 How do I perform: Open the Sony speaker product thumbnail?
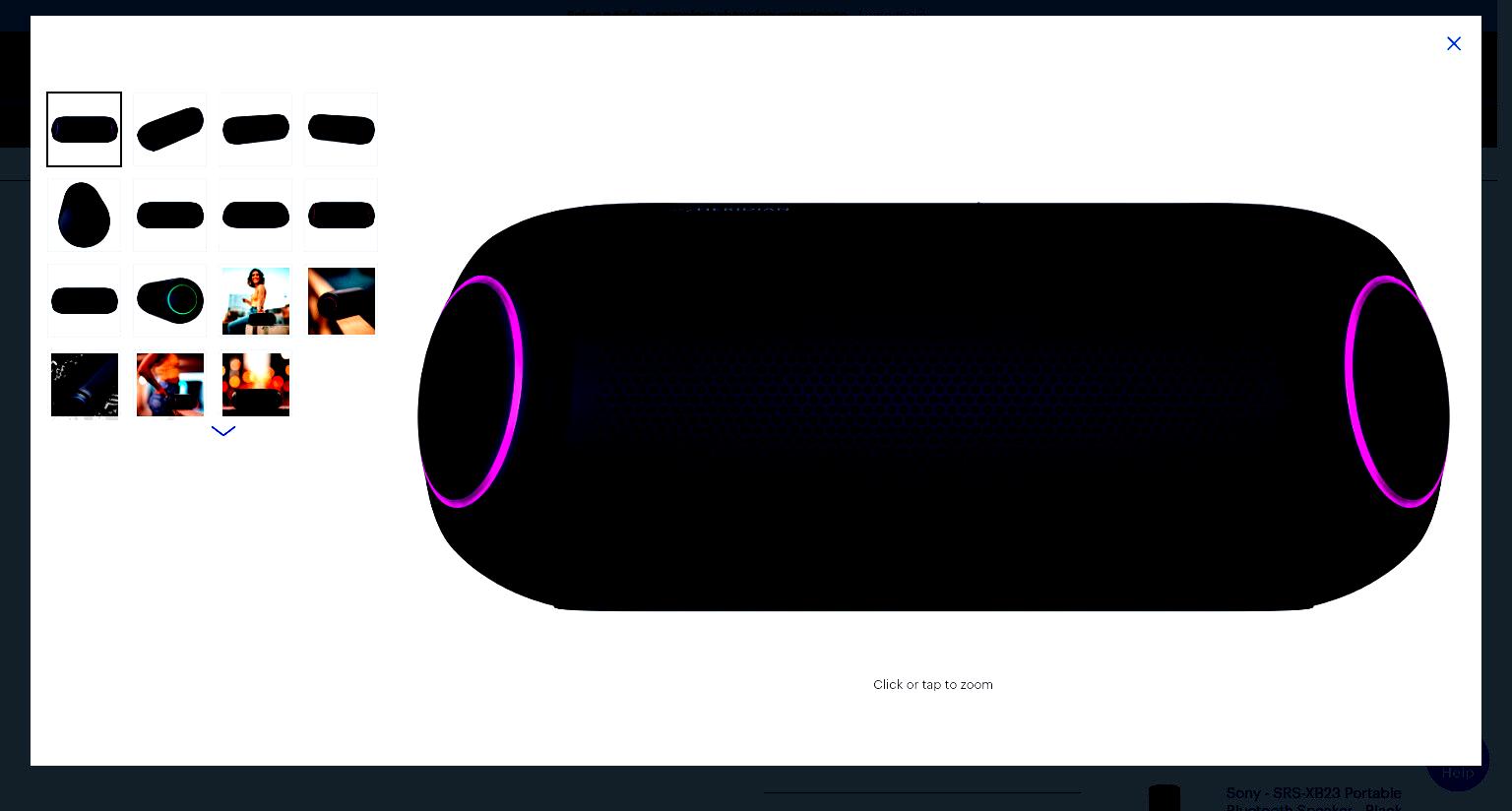[1165, 797]
